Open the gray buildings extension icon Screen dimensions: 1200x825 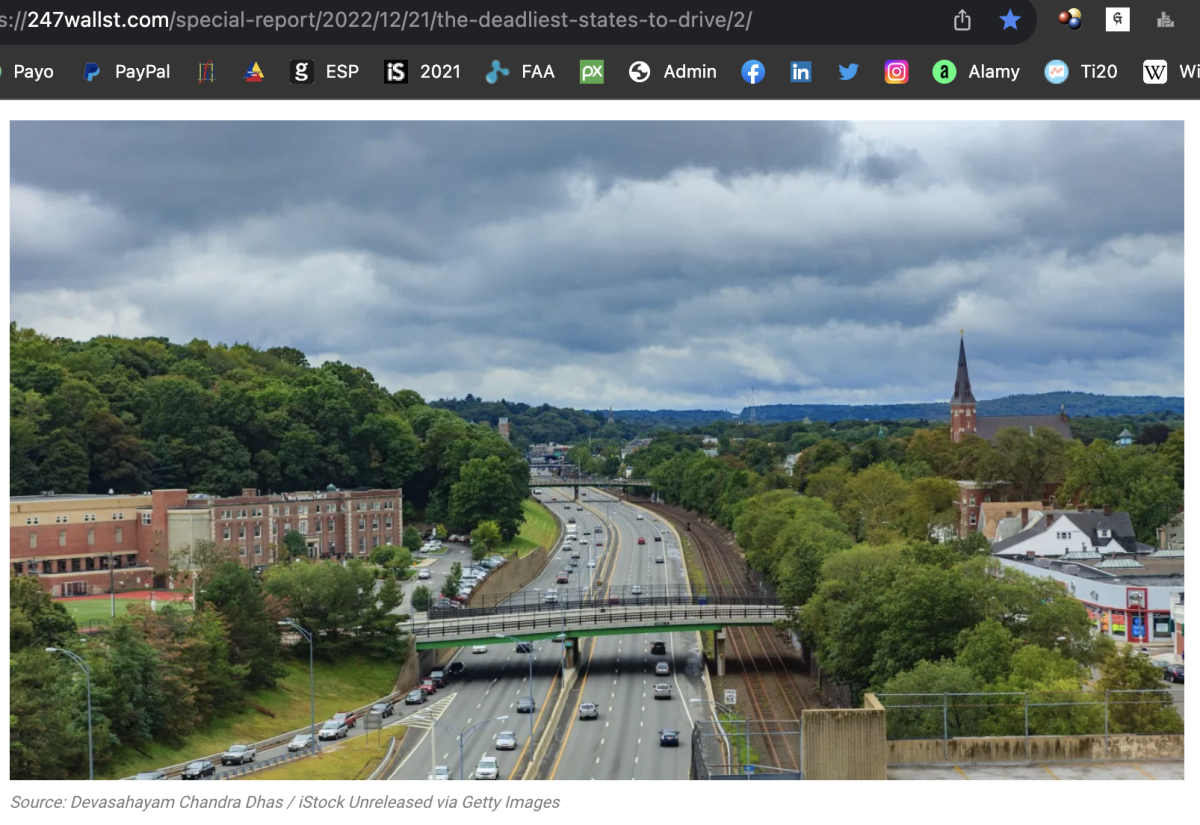1165,19
